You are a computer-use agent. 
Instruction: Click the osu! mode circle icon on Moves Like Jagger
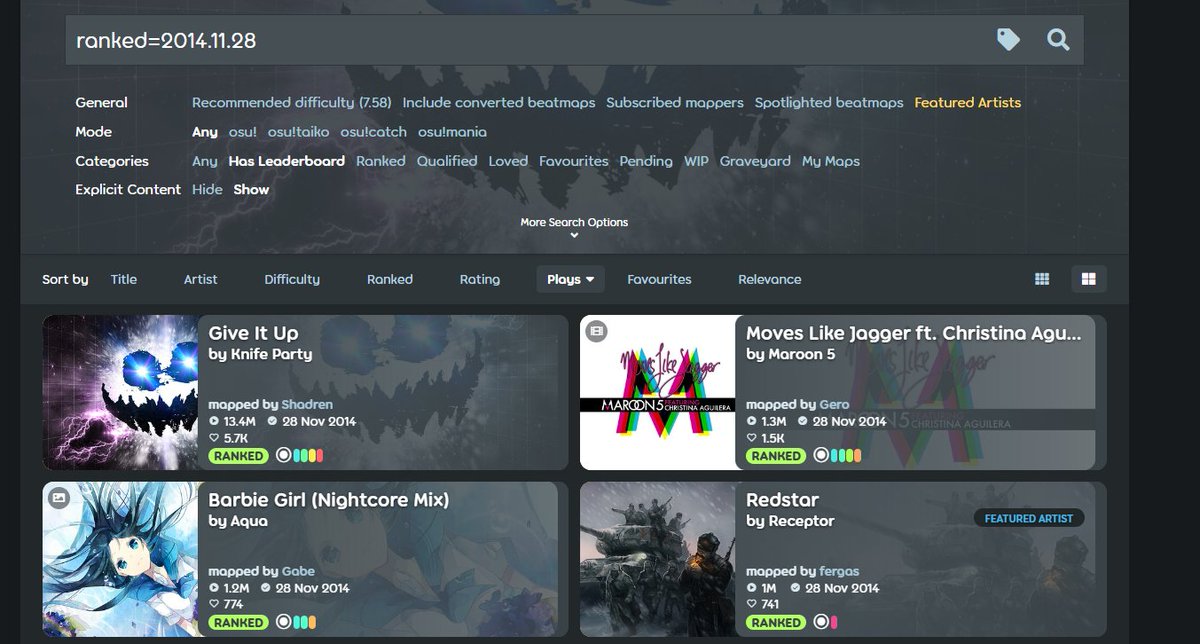click(821, 456)
